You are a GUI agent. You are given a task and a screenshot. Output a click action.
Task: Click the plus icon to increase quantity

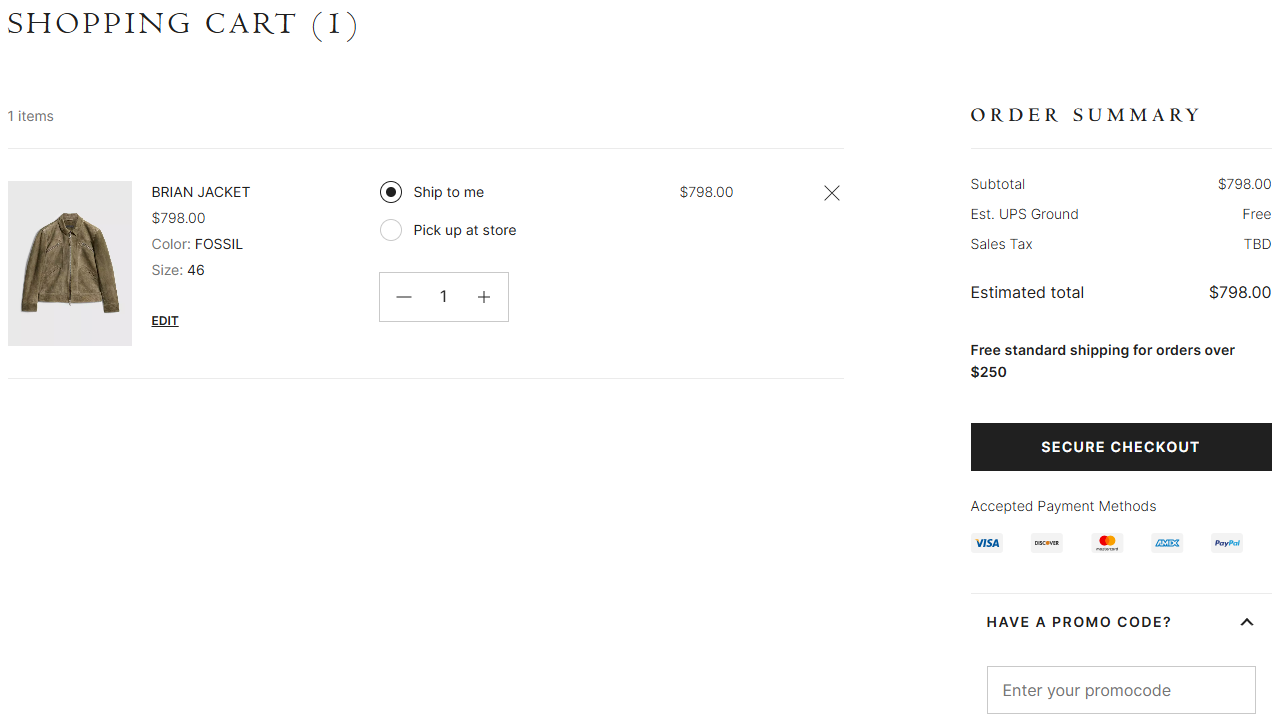[484, 296]
